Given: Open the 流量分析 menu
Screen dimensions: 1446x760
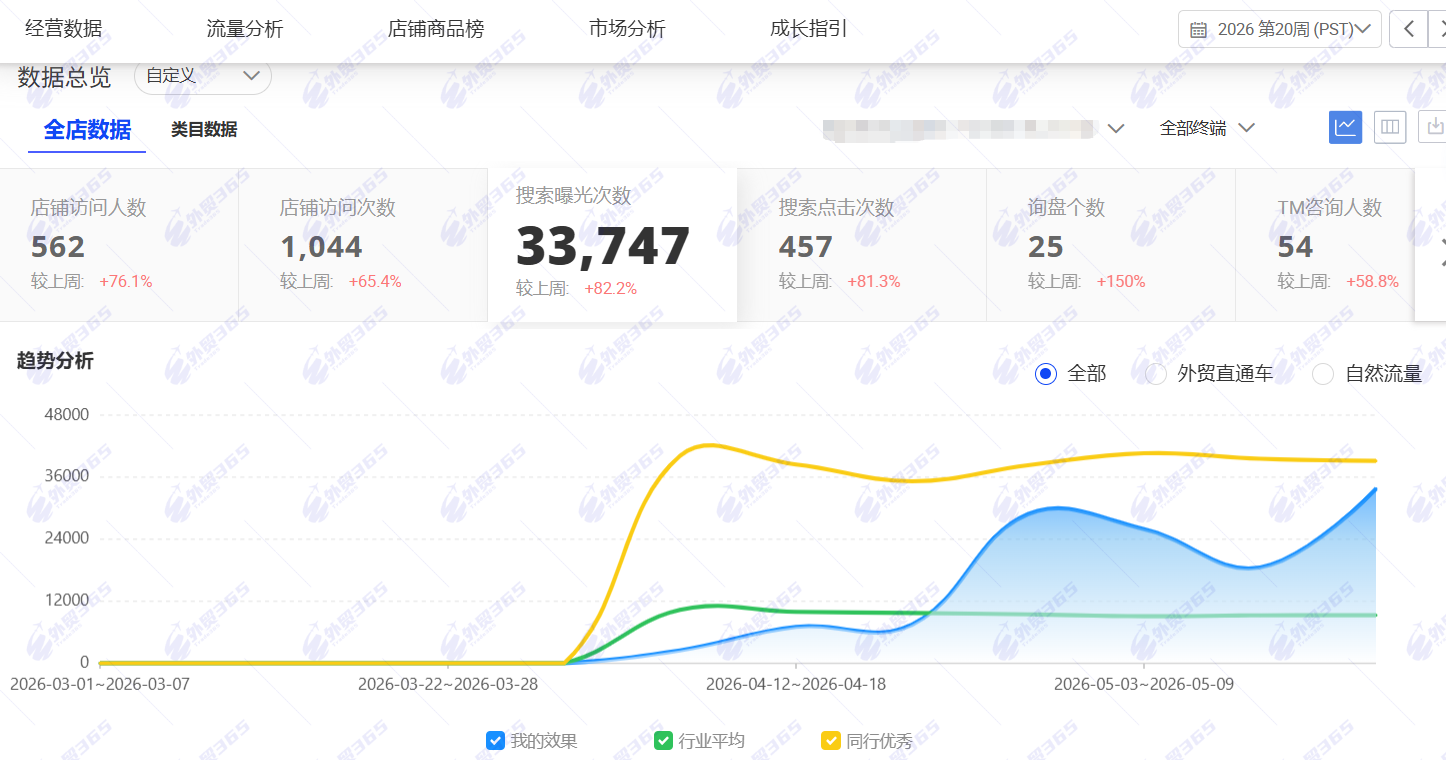Looking at the screenshot, I should pos(245,29).
